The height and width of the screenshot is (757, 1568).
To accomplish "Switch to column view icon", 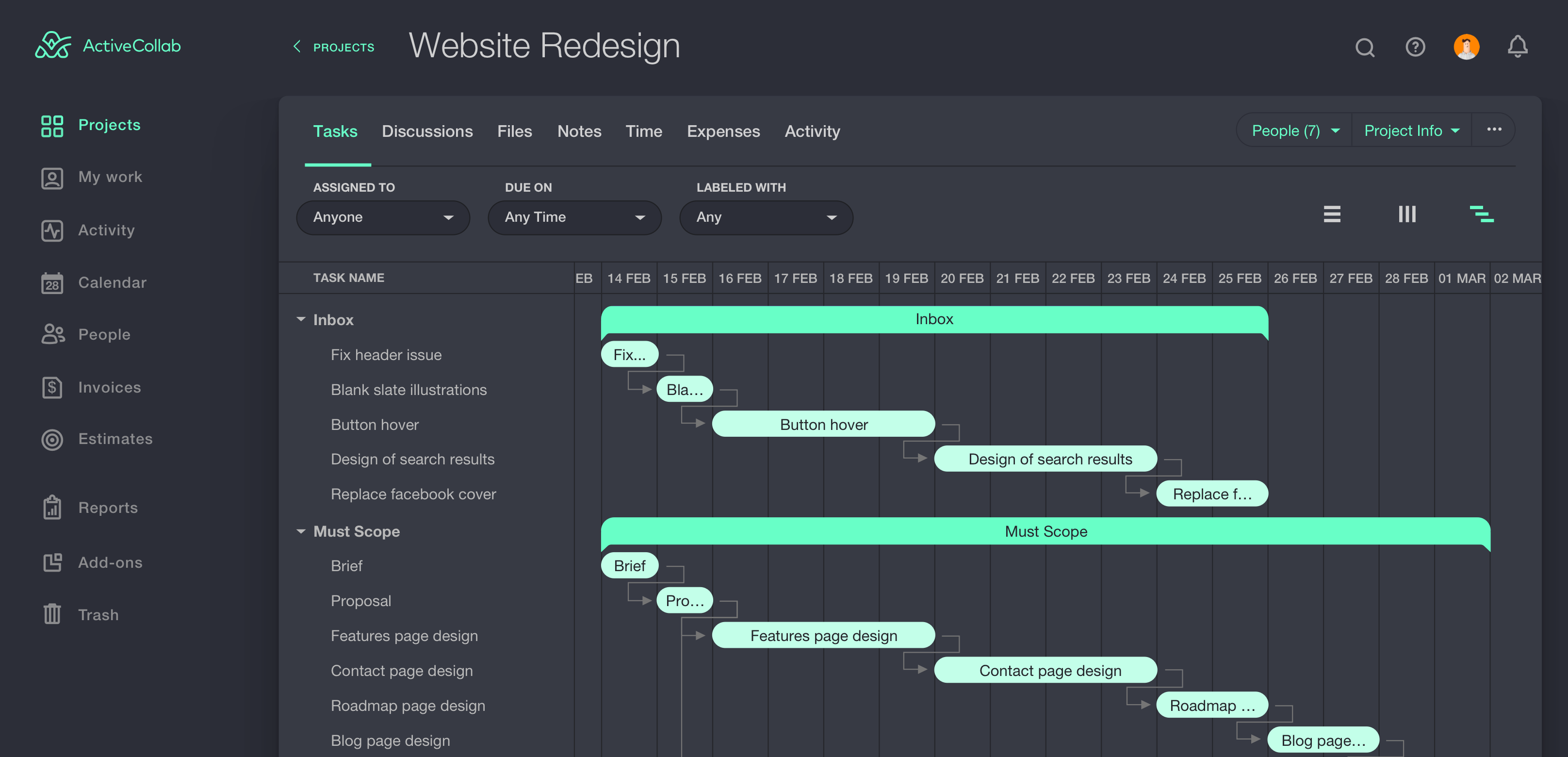I will (x=1407, y=214).
